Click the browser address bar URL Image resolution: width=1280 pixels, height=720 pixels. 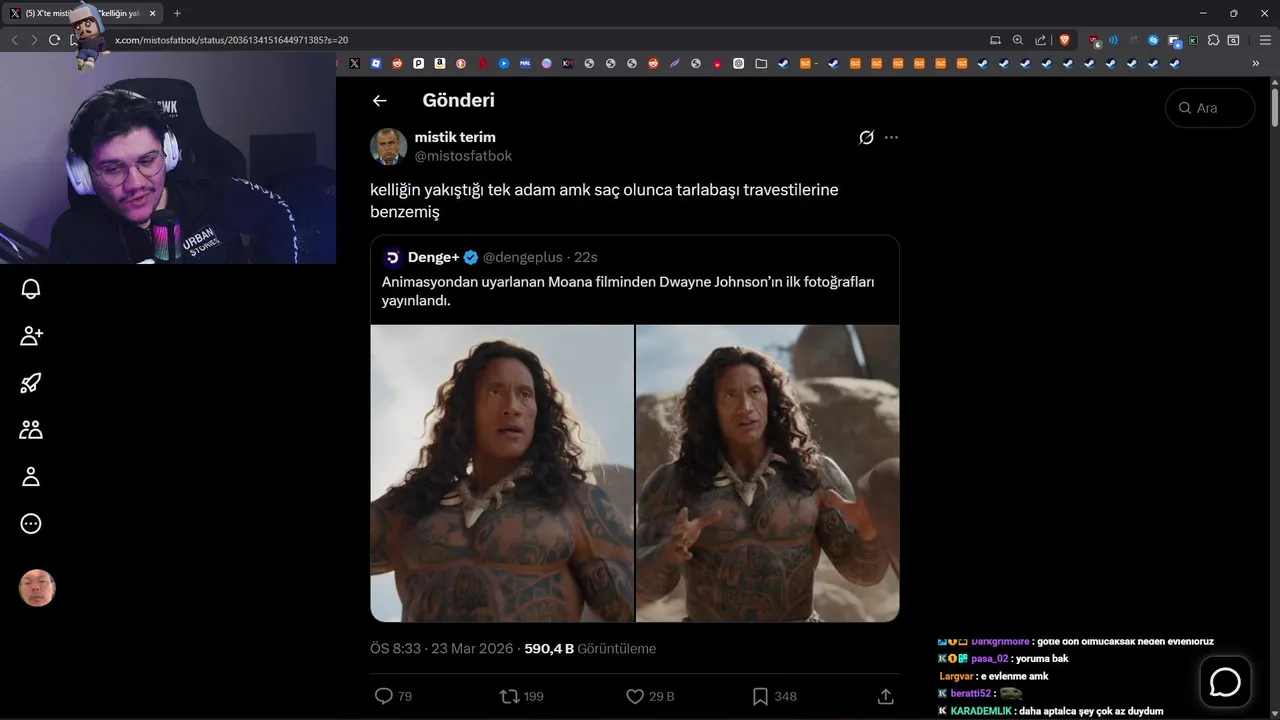[232, 40]
